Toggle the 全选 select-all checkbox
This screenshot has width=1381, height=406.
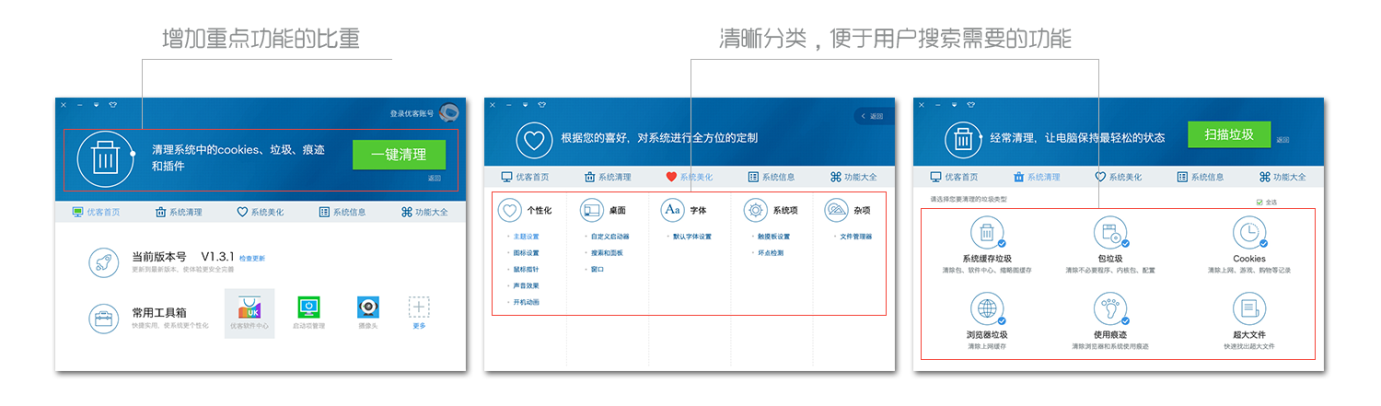1259,202
